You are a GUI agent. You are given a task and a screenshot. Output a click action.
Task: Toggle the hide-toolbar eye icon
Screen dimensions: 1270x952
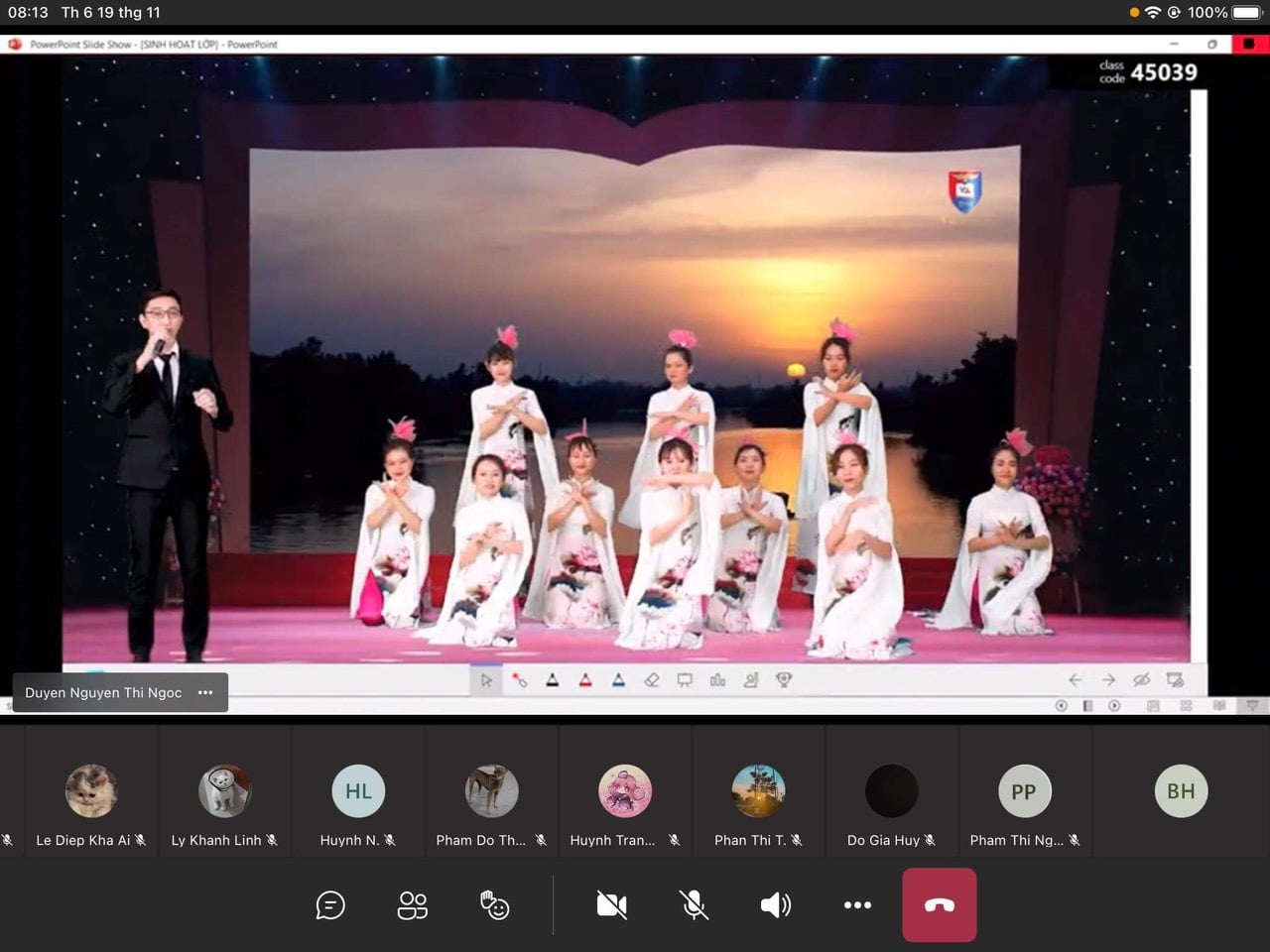1141,680
